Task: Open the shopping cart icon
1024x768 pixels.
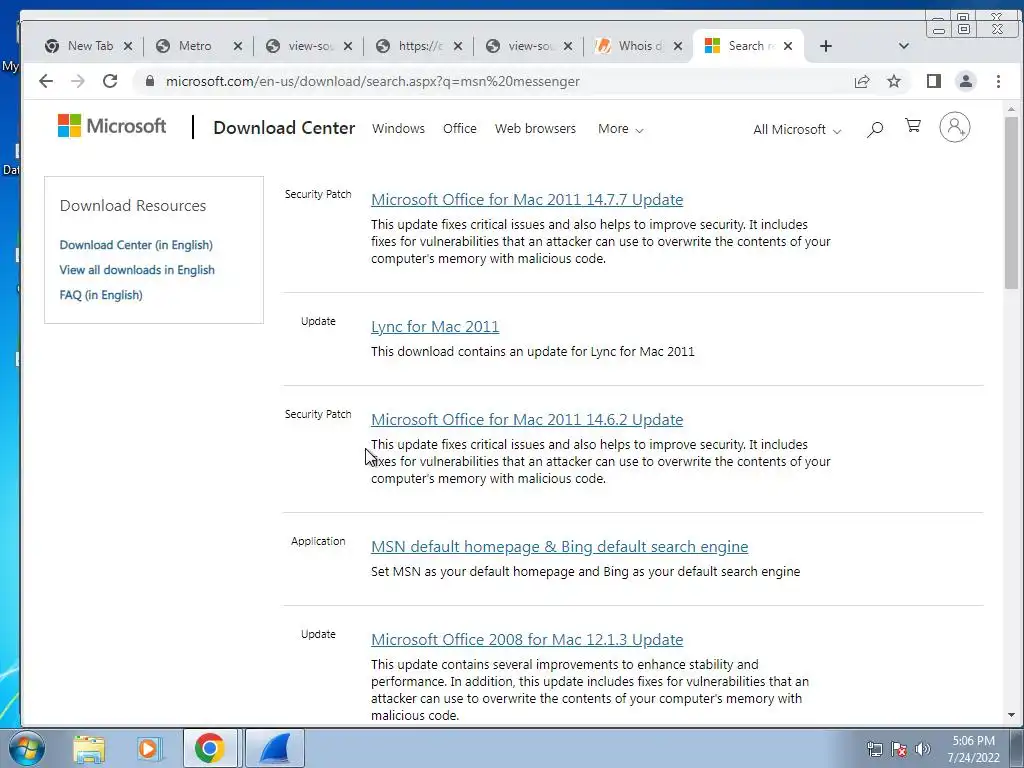Action: pyautogui.click(x=913, y=125)
